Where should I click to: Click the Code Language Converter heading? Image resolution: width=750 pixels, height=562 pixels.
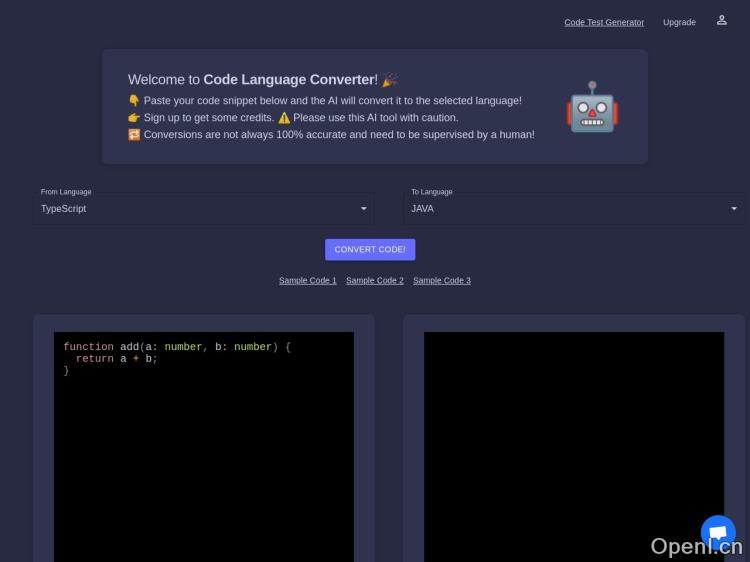pos(289,80)
